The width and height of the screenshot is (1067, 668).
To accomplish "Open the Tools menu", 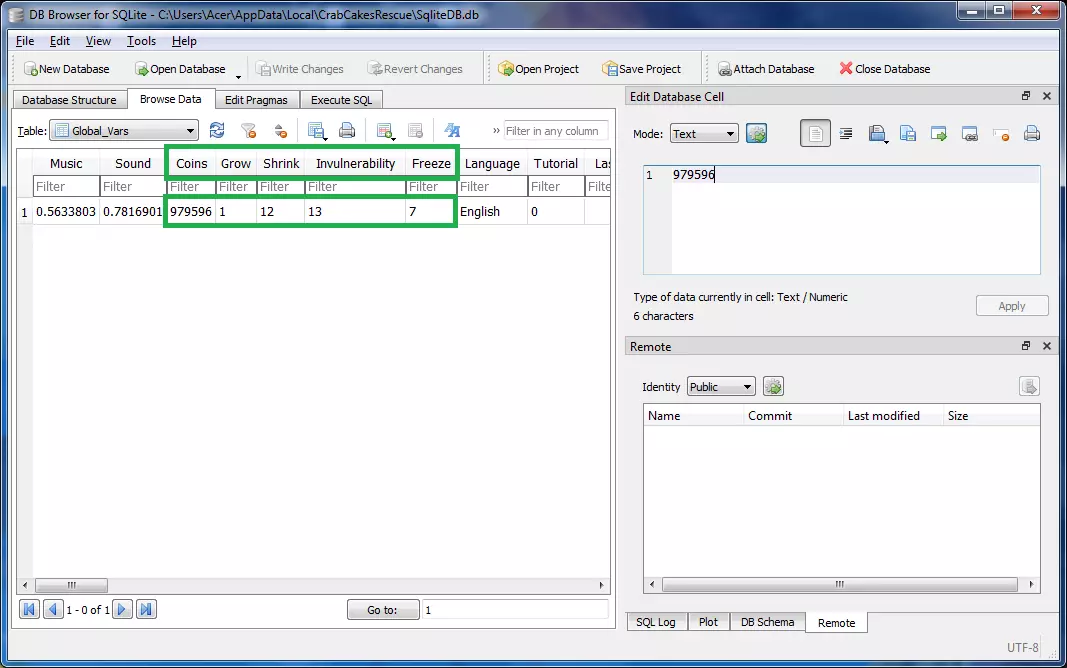I will (x=141, y=41).
